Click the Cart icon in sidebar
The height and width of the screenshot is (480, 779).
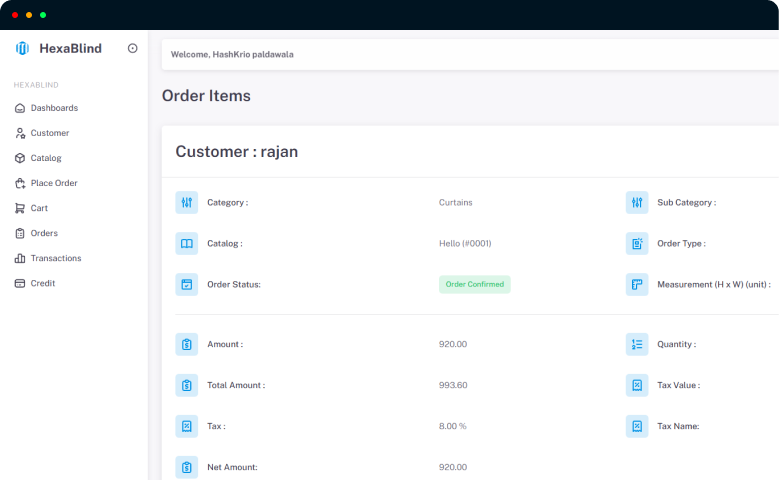coord(20,208)
